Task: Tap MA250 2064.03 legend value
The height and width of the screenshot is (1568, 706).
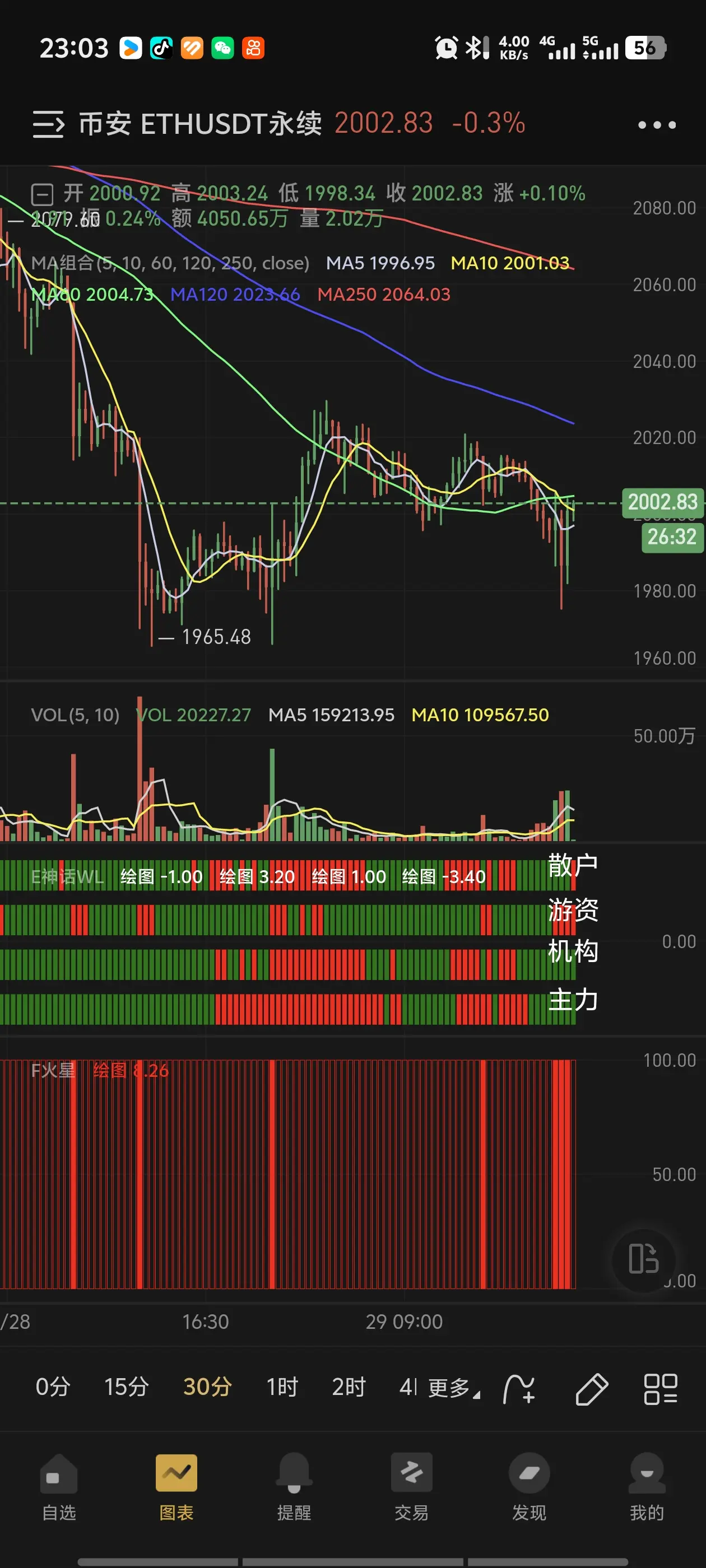Action: coord(384,295)
